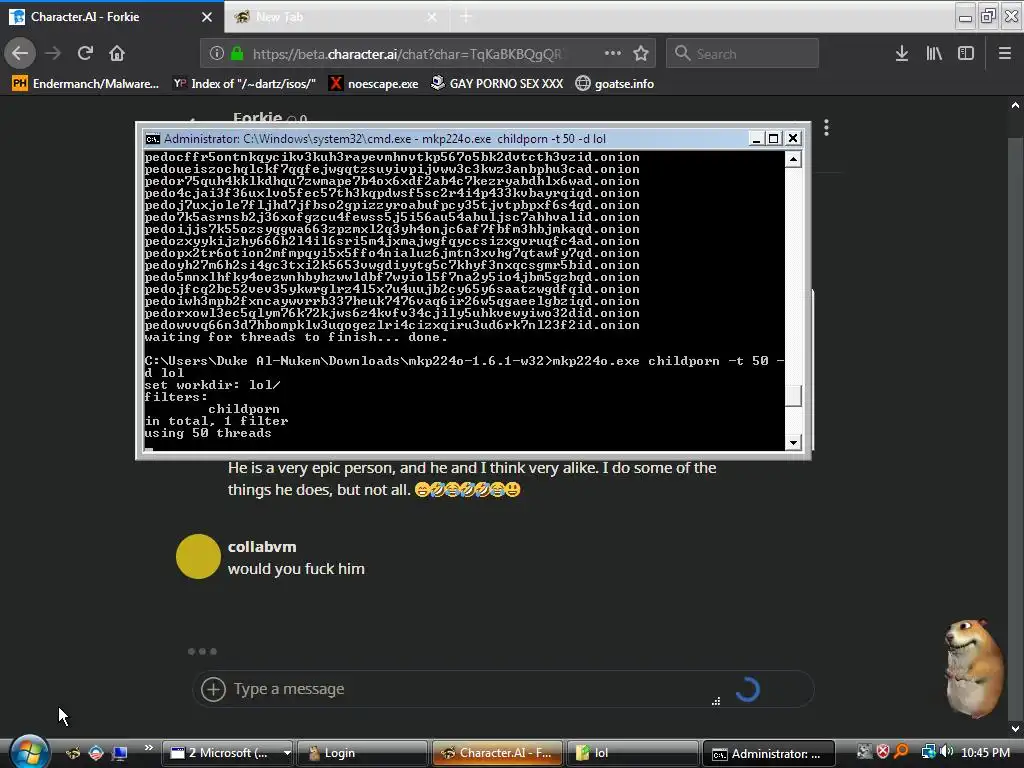Open the Endermanch/Malware... bookmark

(x=86, y=84)
